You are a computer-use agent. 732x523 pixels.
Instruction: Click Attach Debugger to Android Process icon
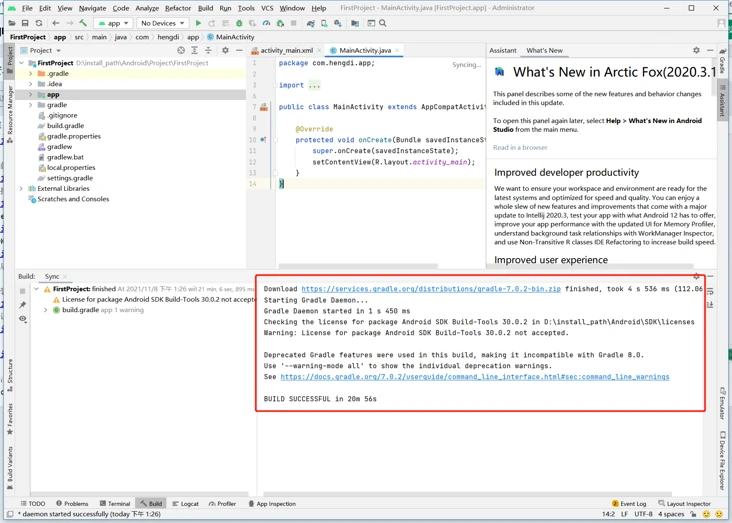pyautogui.click(x=280, y=23)
